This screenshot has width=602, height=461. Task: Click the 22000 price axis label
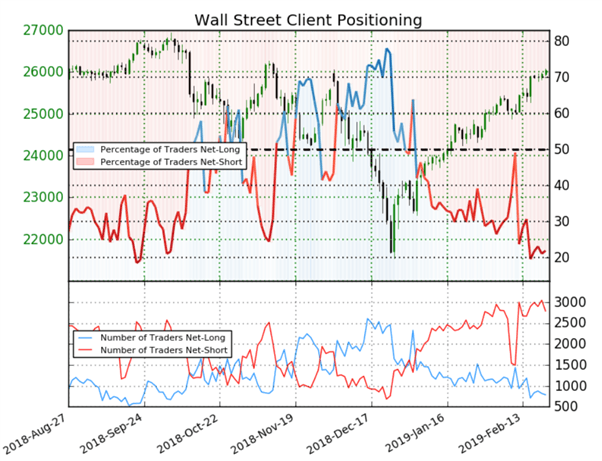coord(43,240)
